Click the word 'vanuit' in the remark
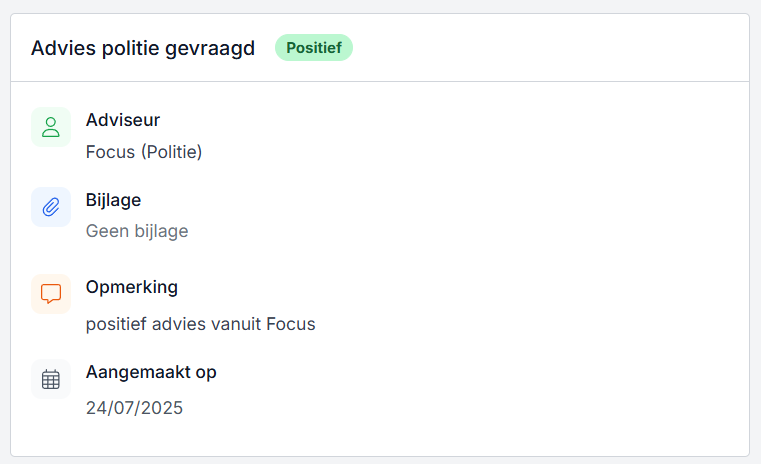Image resolution: width=761 pixels, height=464 pixels. [x=238, y=324]
